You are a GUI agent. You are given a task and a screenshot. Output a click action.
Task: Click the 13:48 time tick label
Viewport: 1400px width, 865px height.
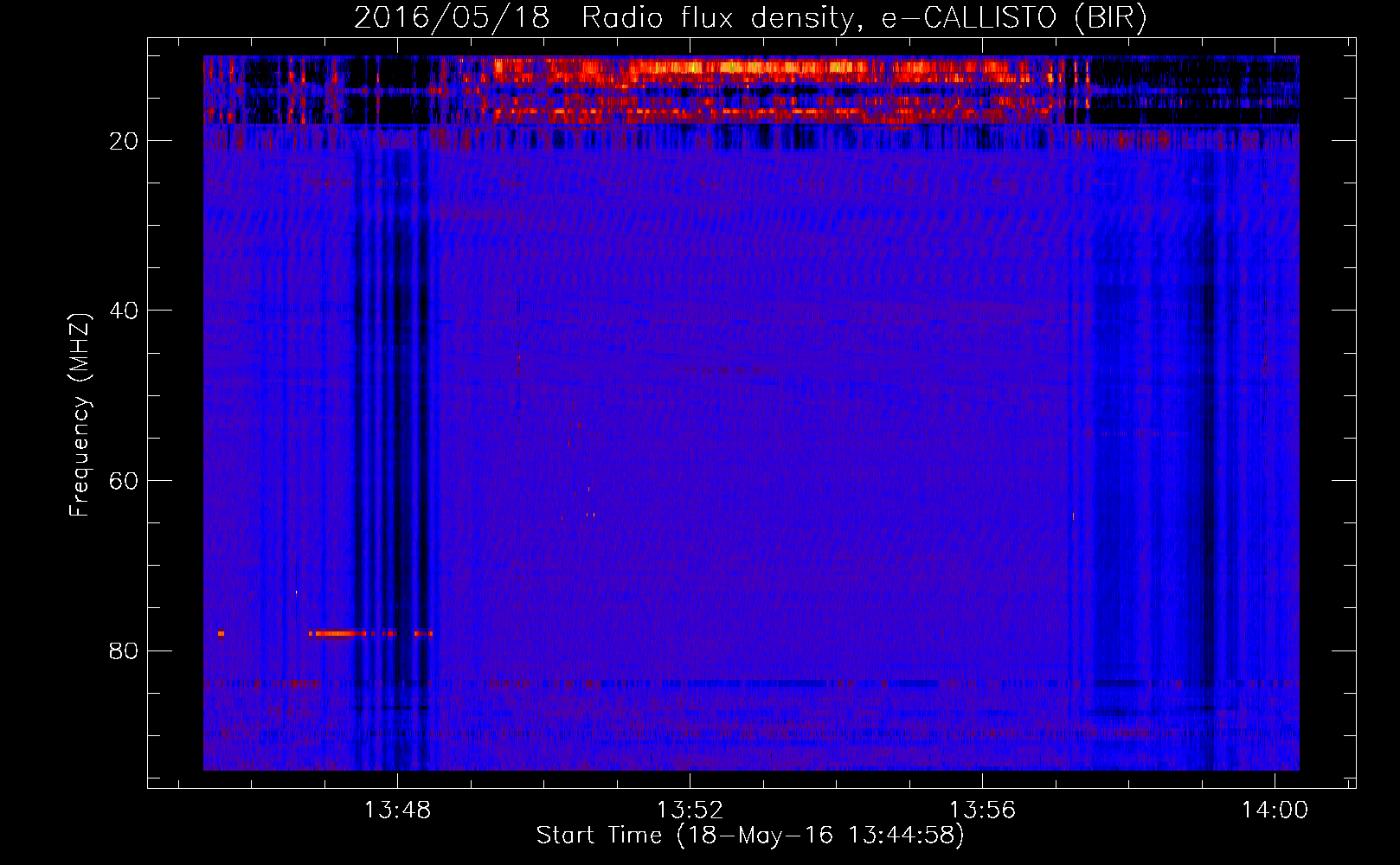coord(397,811)
